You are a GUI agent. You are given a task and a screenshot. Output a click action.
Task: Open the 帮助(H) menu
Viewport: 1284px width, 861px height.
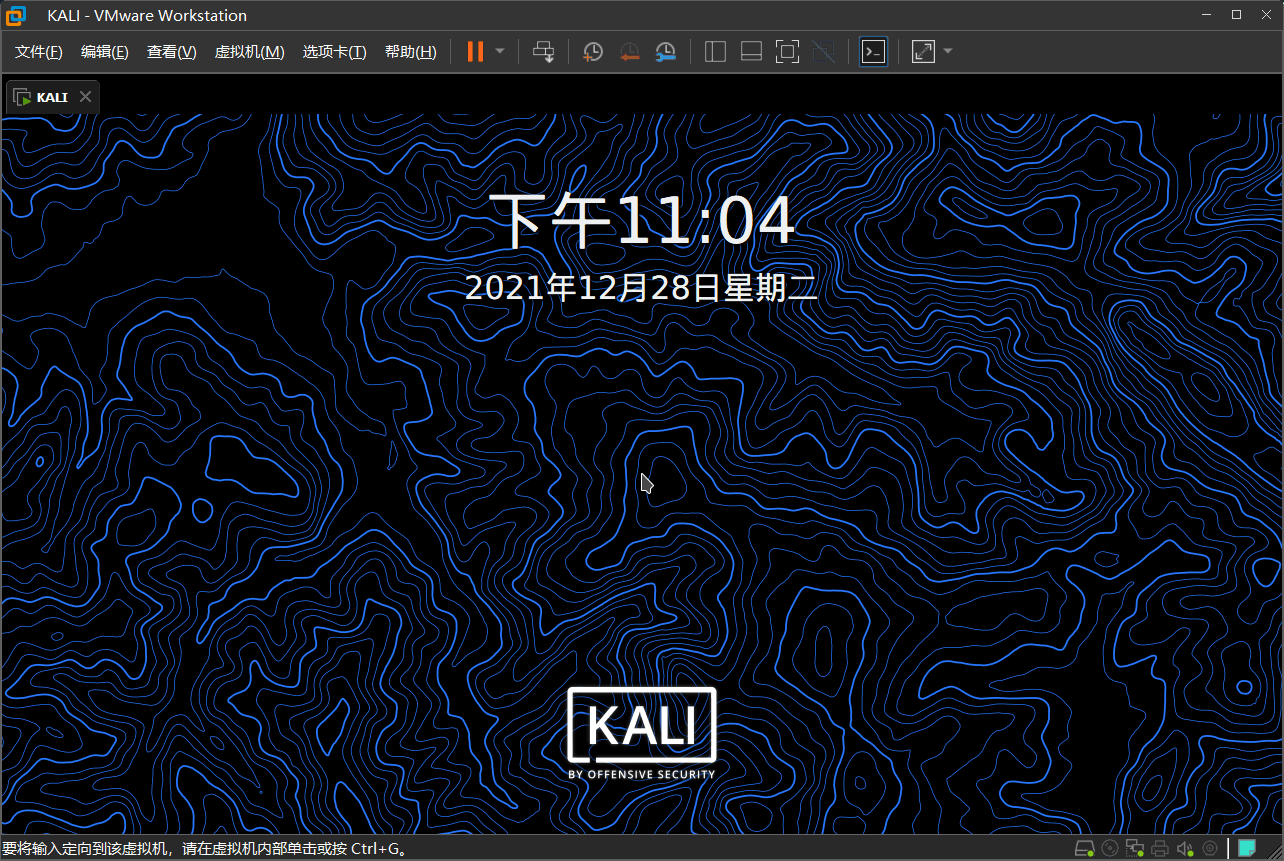click(411, 52)
